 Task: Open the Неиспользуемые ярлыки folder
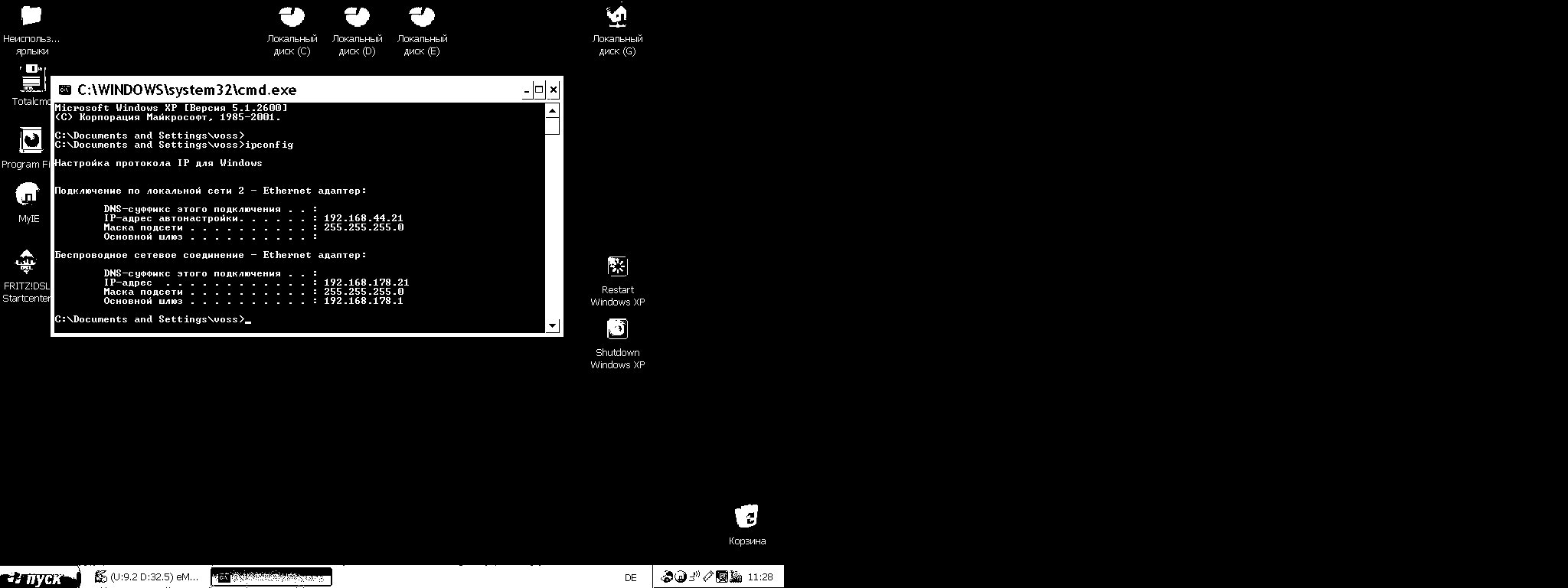click(x=31, y=17)
